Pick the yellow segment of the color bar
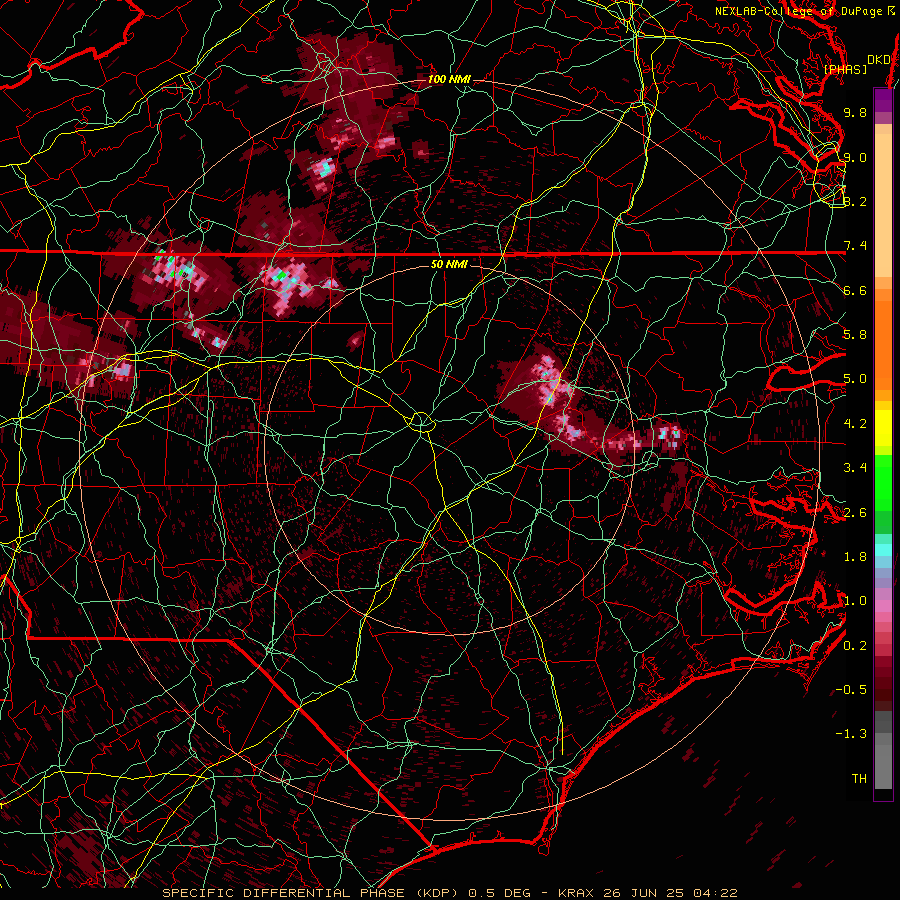 [x=883, y=428]
